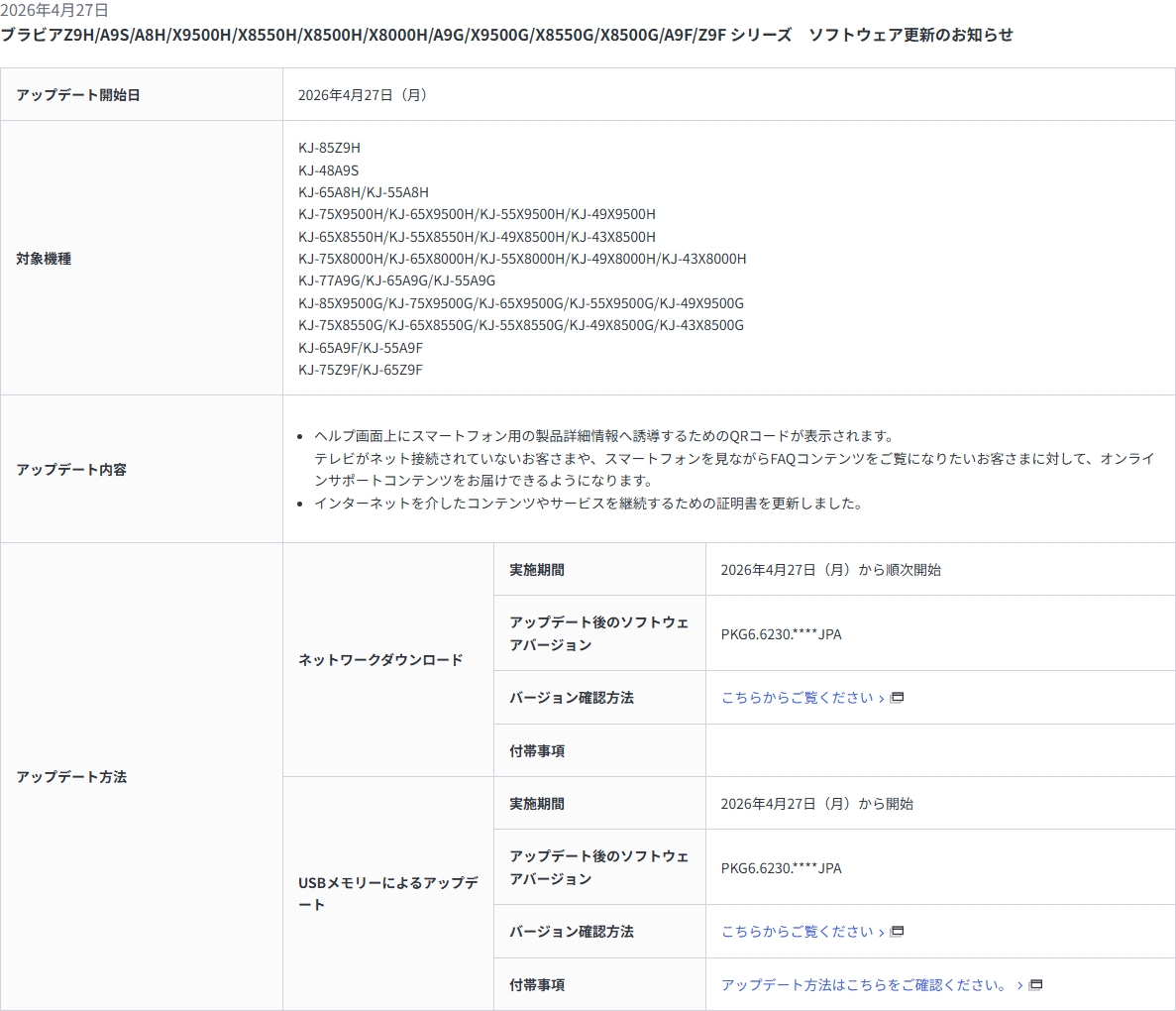This screenshot has height=1011, width=1176.
Task: Select the アップデート内容 row header
Action: [x=71, y=470]
